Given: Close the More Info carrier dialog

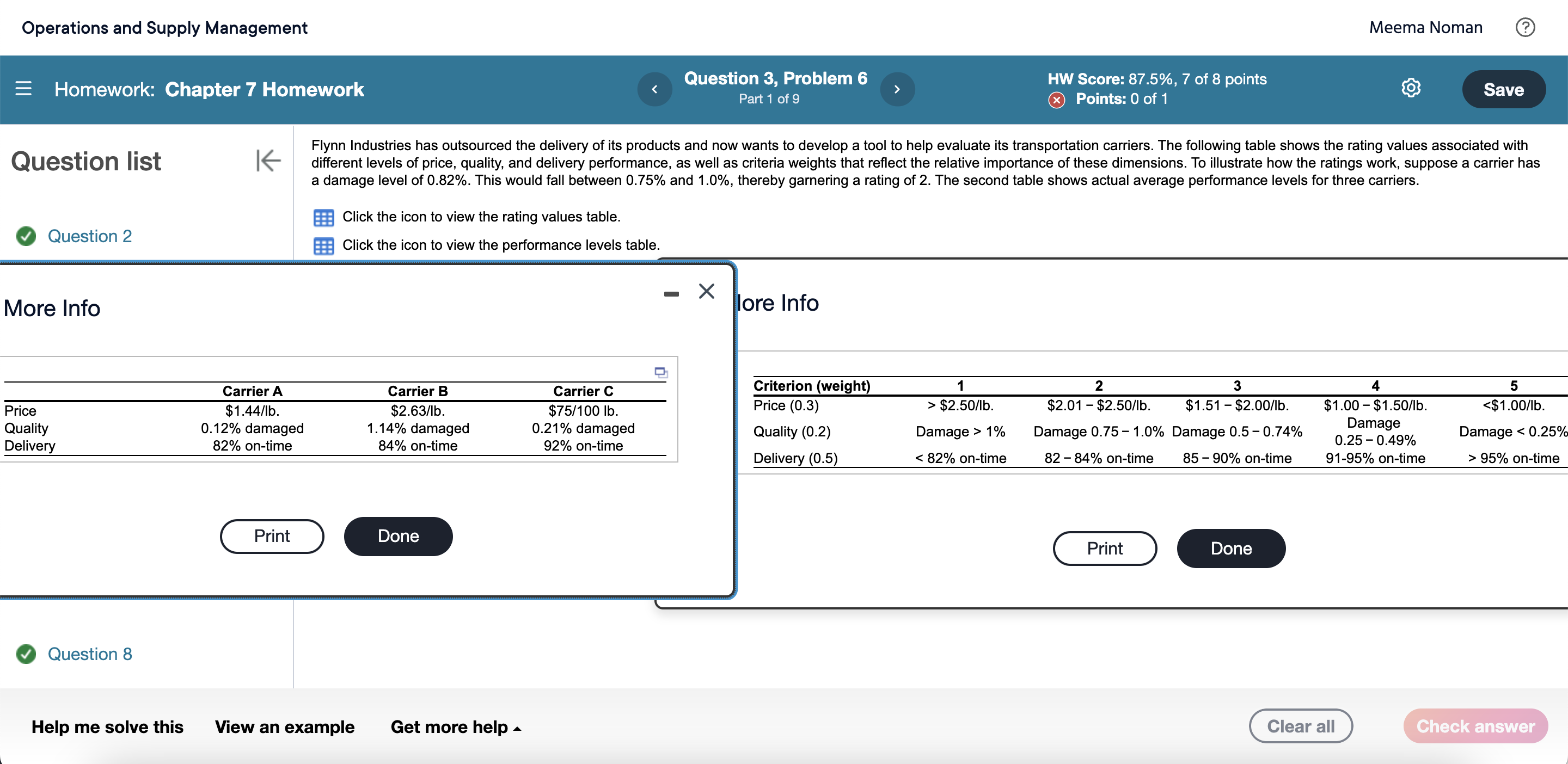Looking at the screenshot, I should [706, 291].
